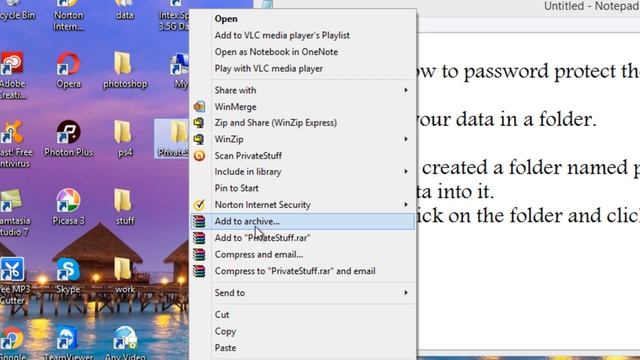Expand the Include in library submenu arrow
640x360 pixels.
pos(406,171)
